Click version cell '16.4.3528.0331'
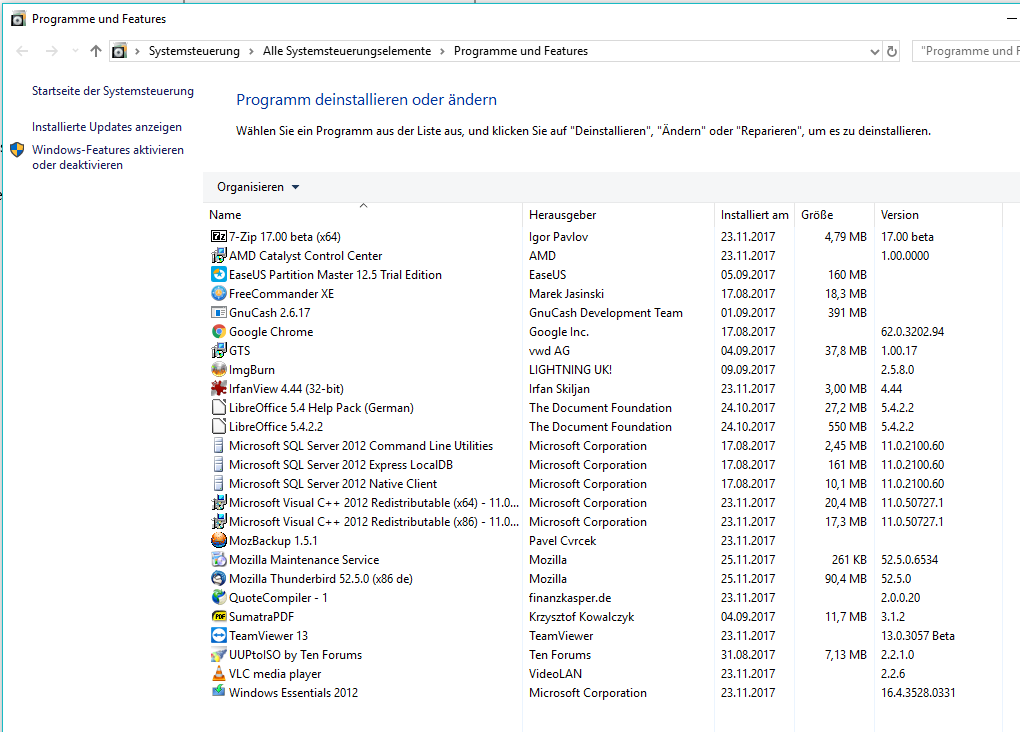Screen dimensions: 1020x732 tap(918, 693)
